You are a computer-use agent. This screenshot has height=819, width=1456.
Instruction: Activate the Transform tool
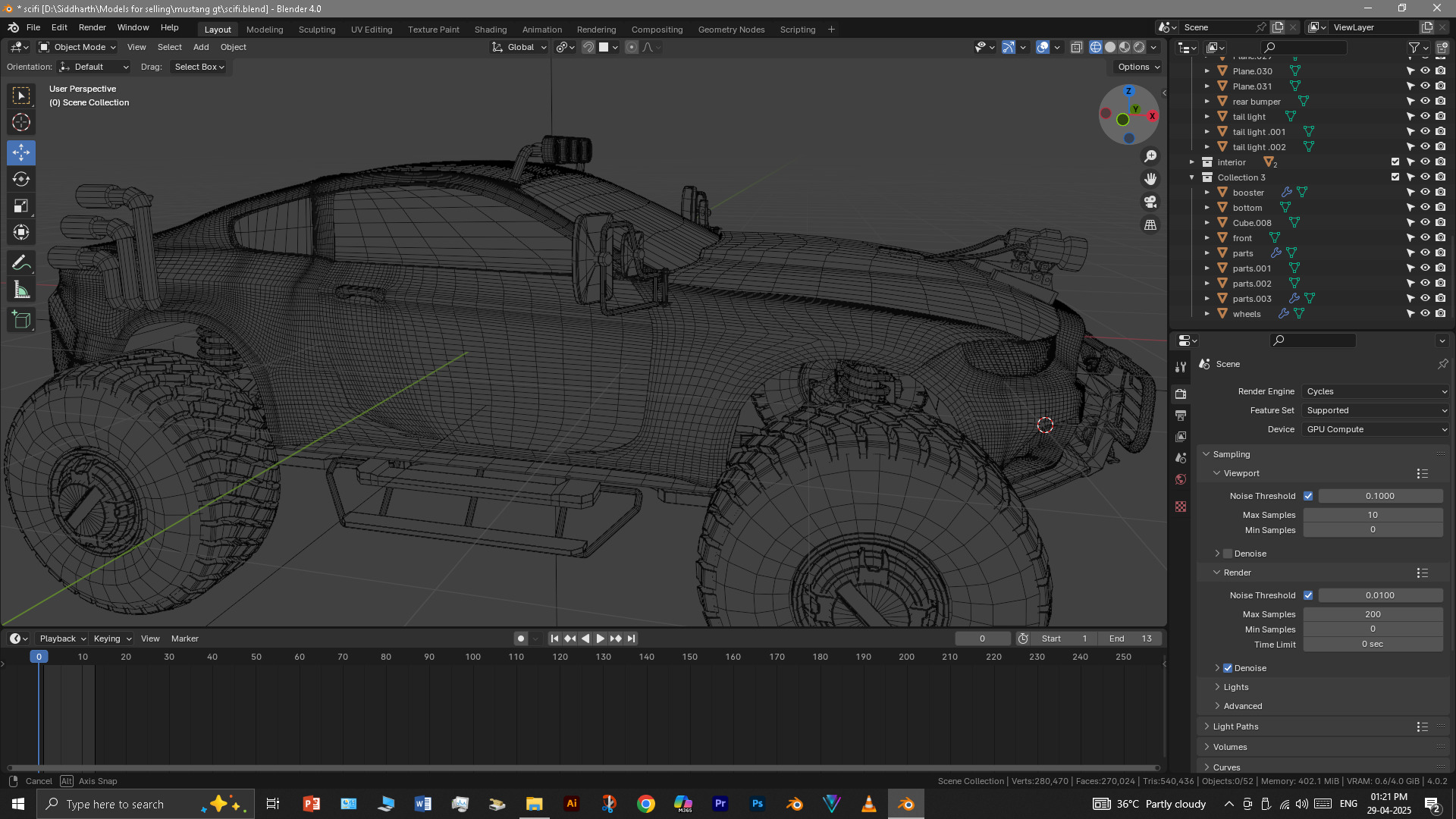click(x=21, y=232)
